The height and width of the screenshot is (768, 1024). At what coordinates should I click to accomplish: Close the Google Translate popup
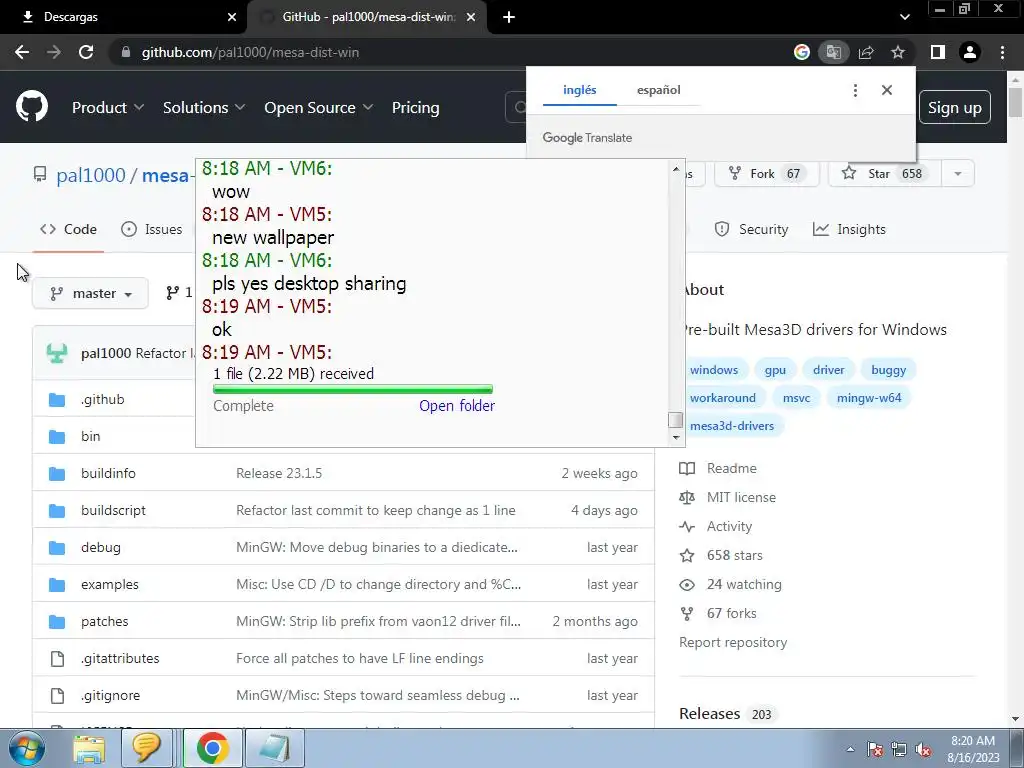click(x=886, y=90)
